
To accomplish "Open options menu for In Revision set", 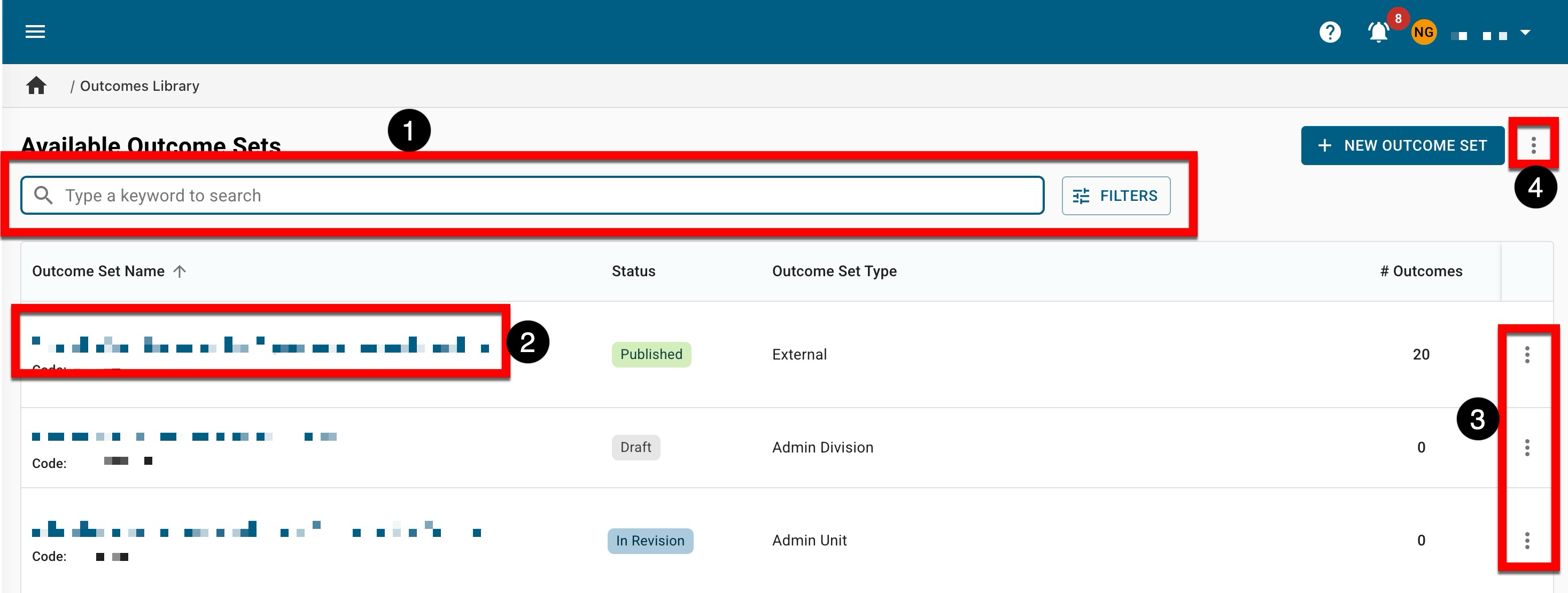I will [1527, 541].
